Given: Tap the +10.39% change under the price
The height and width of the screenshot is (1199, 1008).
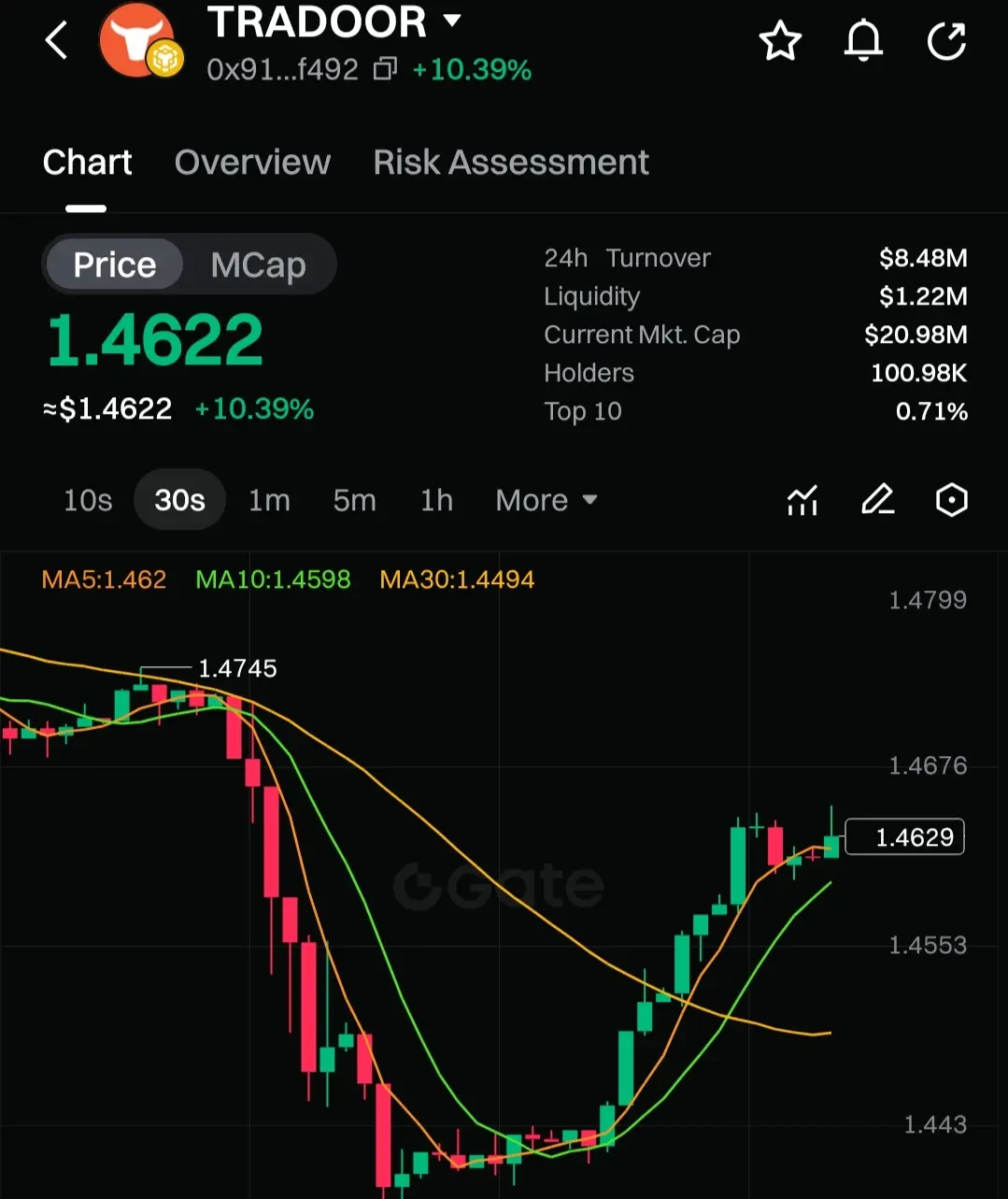Looking at the screenshot, I should (x=254, y=409).
